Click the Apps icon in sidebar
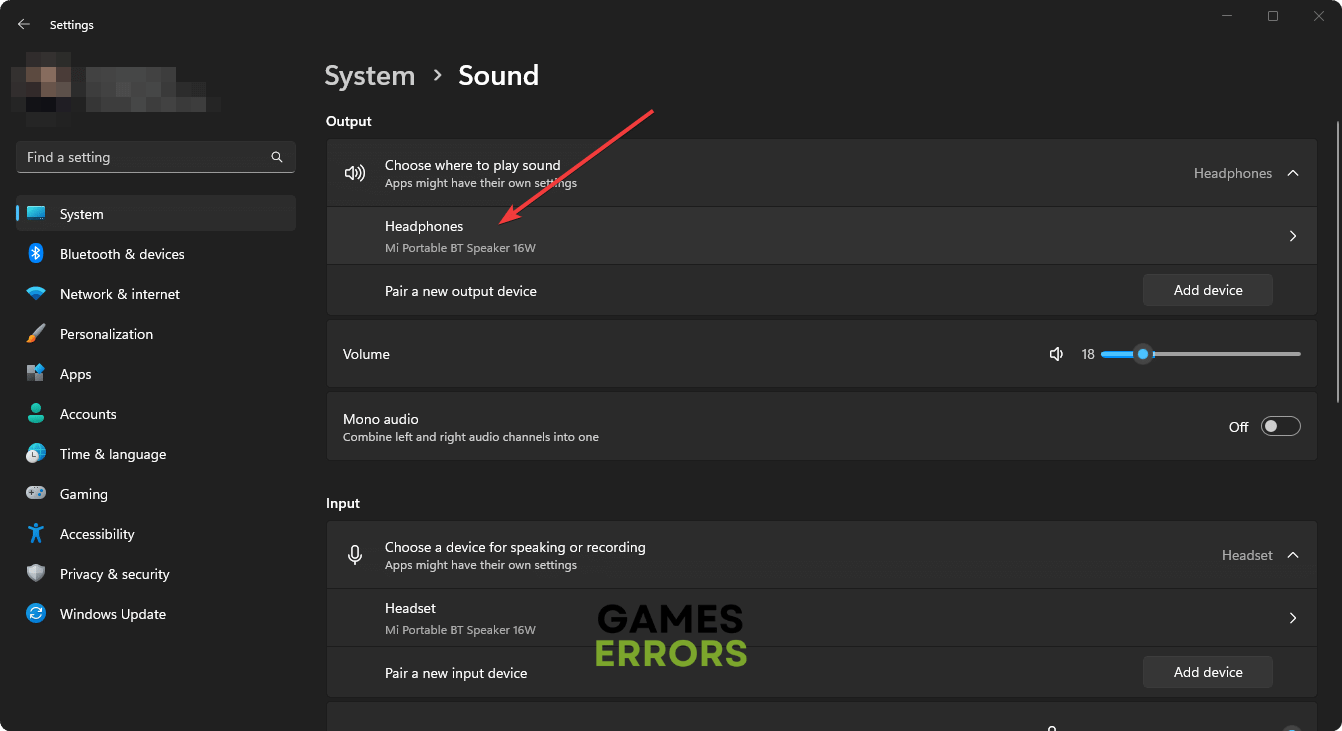 coord(36,374)
